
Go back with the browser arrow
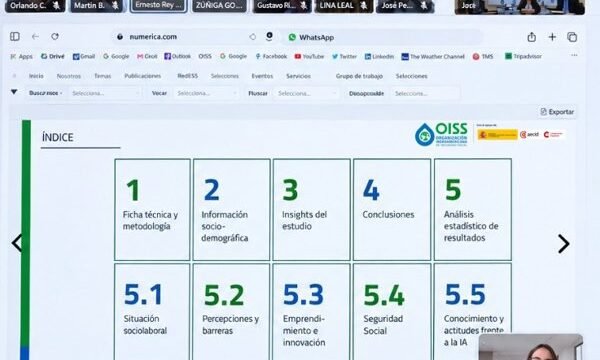pyautogui.click(x=35, y=36)
